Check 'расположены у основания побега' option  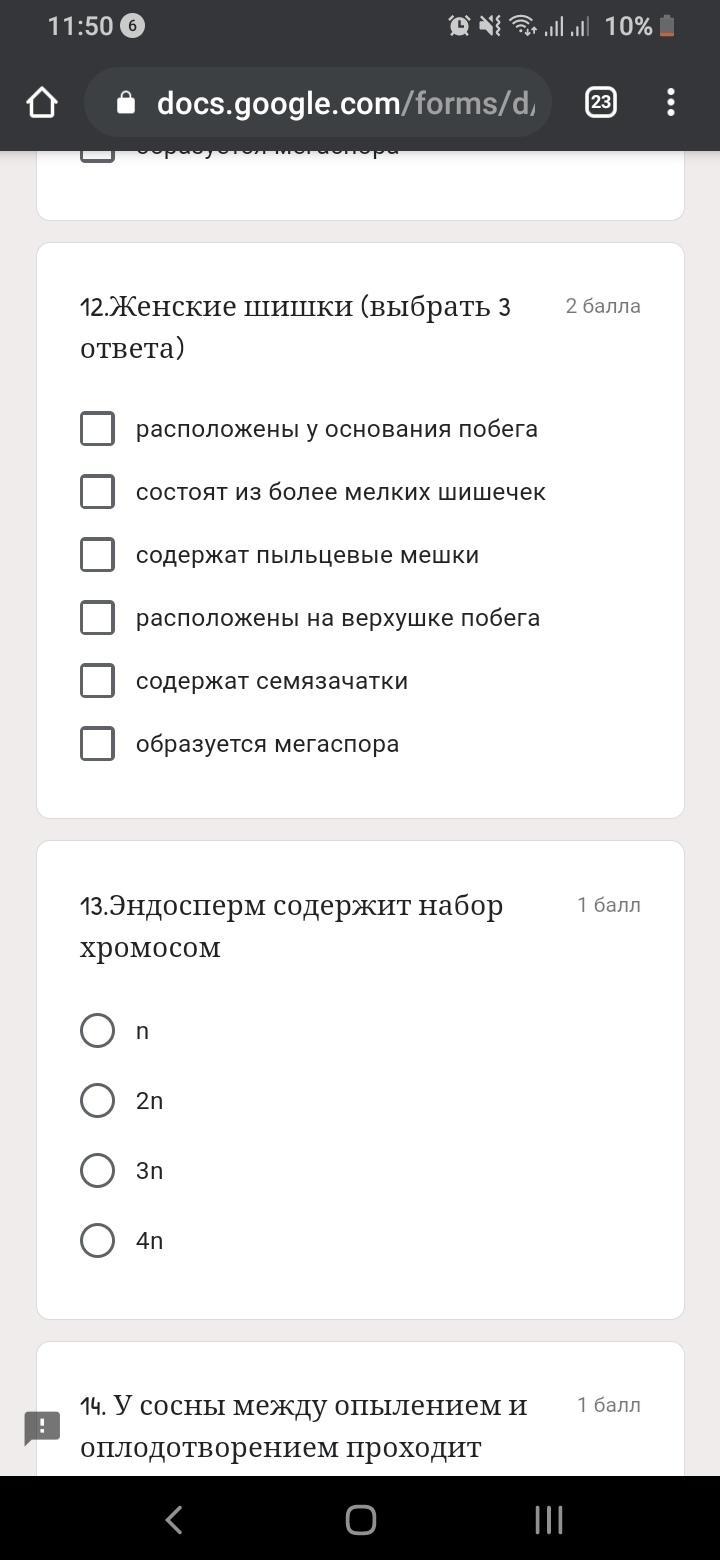pyautogui.click(x=97, y=429)
